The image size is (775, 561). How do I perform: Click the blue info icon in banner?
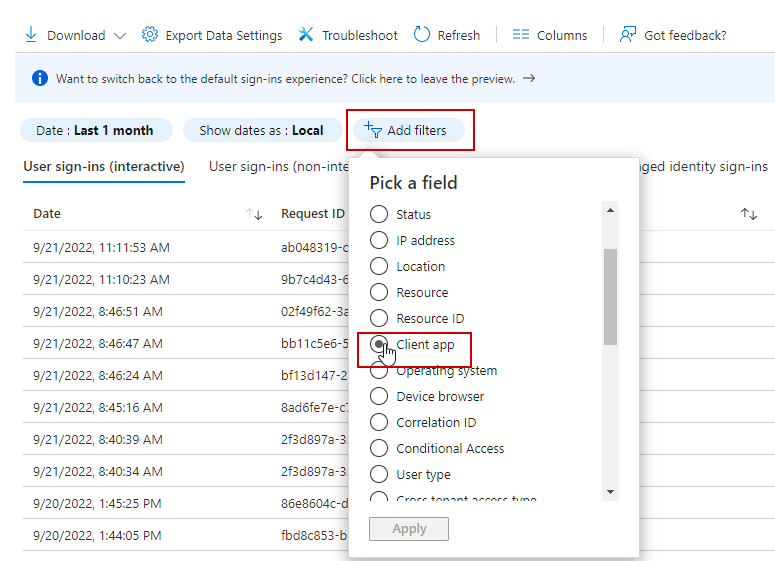[40, 78]
